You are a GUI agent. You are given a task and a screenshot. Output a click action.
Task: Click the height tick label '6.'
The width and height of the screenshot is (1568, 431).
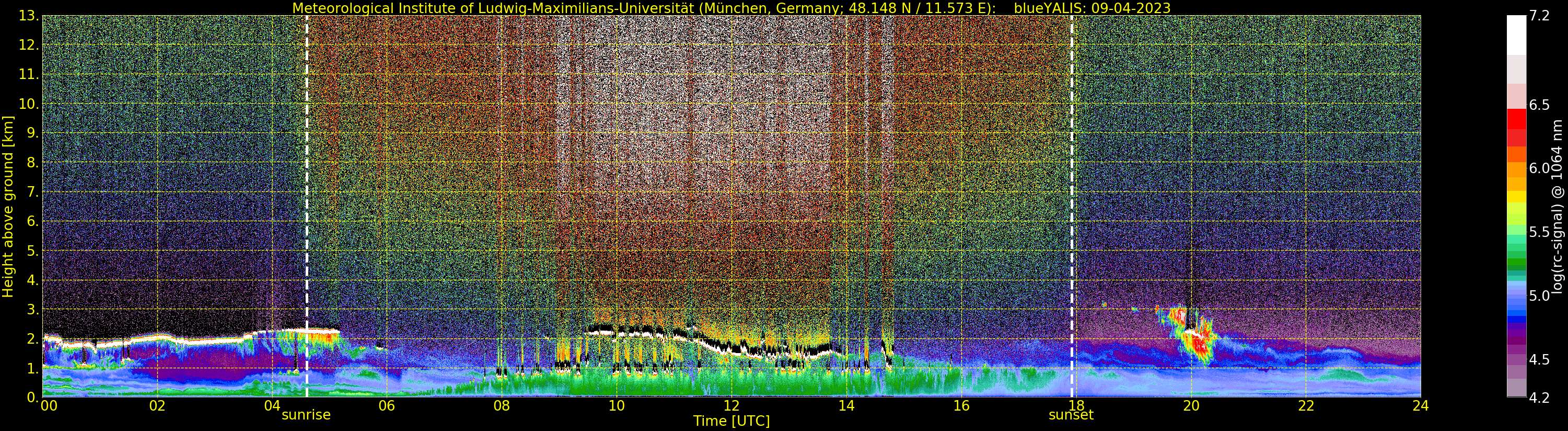(x=32, y=221)
